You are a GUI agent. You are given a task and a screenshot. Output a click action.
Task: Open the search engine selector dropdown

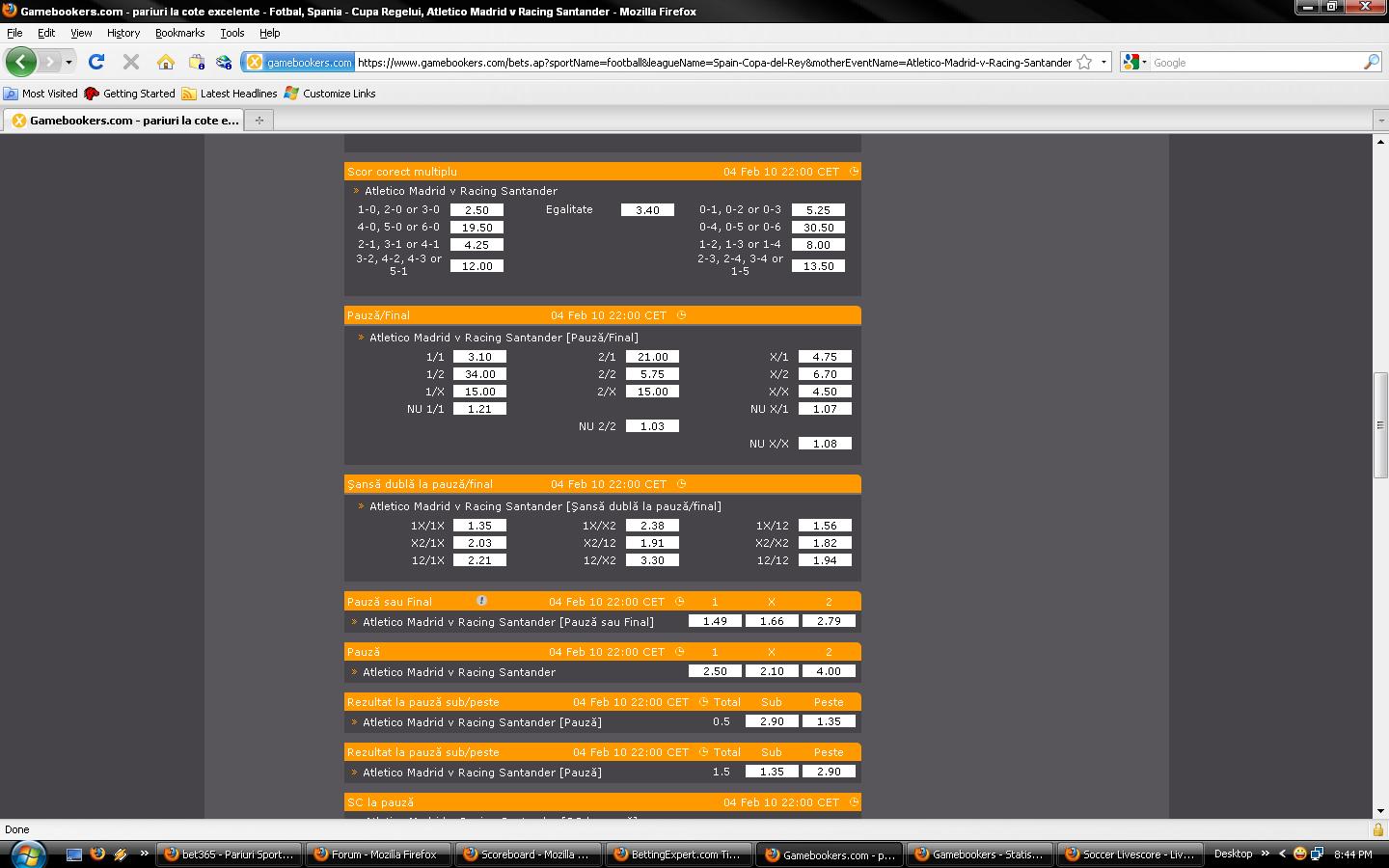click(1144, 63)
